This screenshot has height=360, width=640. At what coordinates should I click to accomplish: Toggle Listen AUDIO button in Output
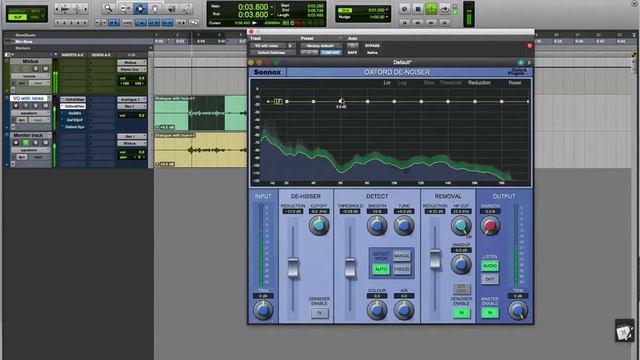pyautogui.click(x=490, y=266)
